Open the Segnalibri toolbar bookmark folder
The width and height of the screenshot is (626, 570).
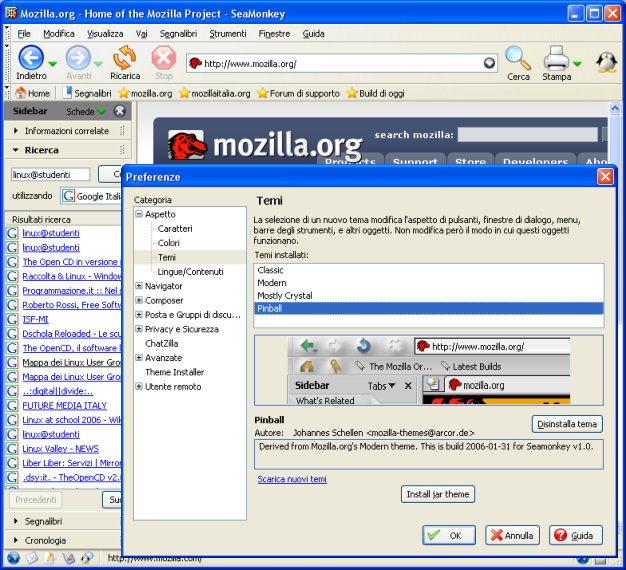click(x=87, y=93)
